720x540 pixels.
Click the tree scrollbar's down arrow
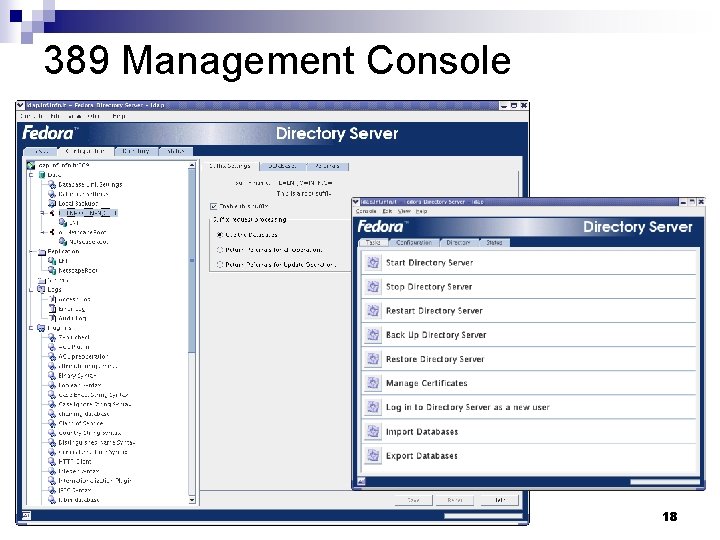point(192,500)
